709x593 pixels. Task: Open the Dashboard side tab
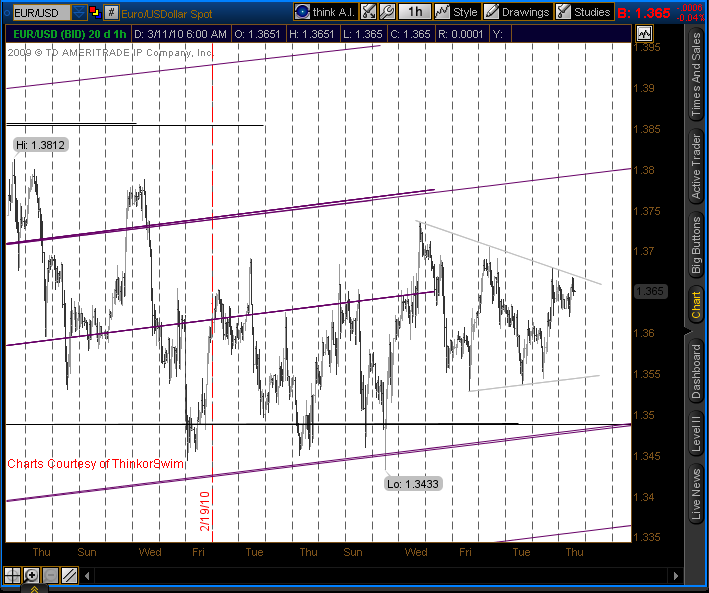[x=696, y=371]
